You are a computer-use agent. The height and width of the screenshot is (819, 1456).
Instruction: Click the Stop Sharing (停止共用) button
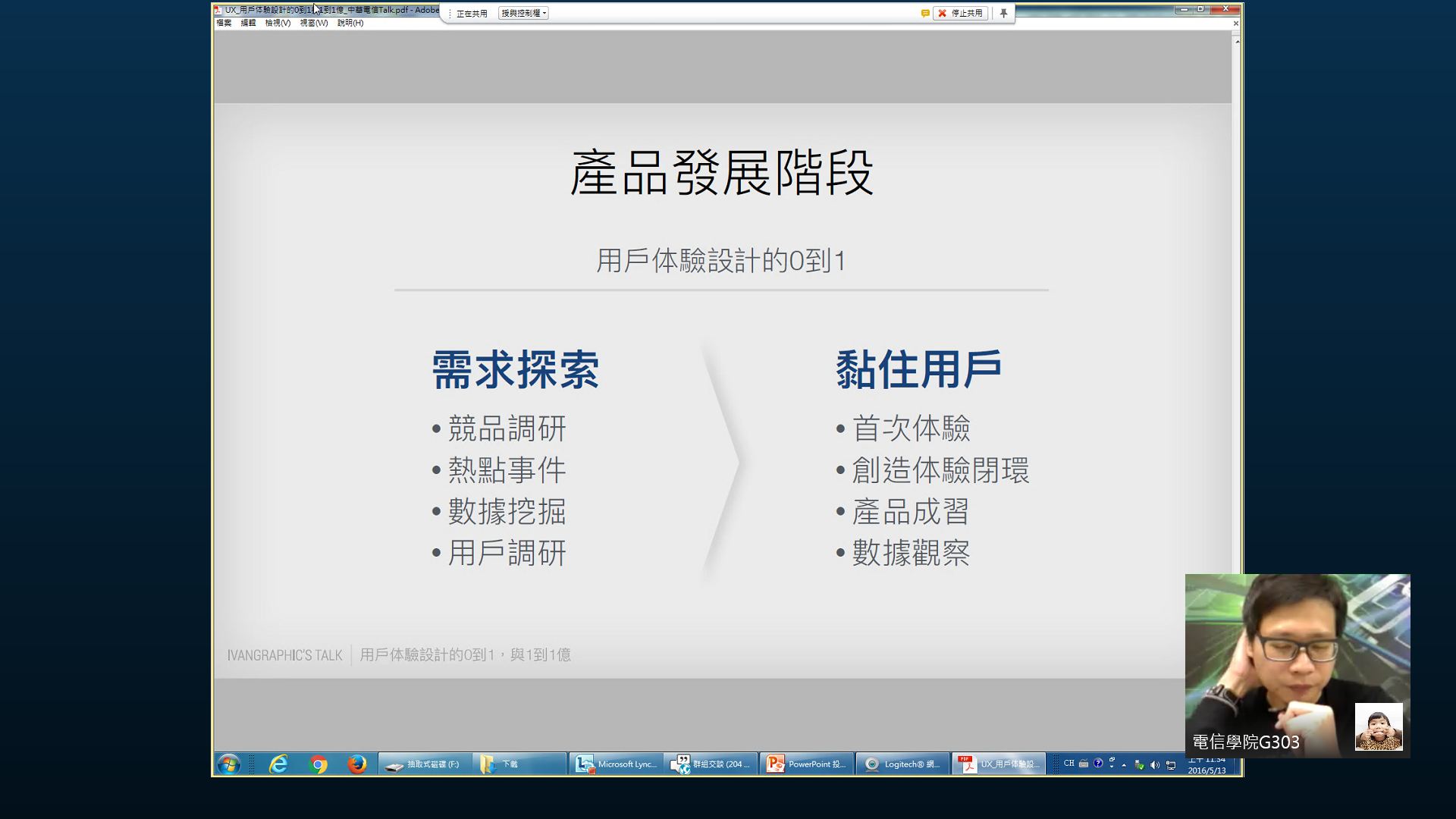pyautogui.click(x=960, y=13)
